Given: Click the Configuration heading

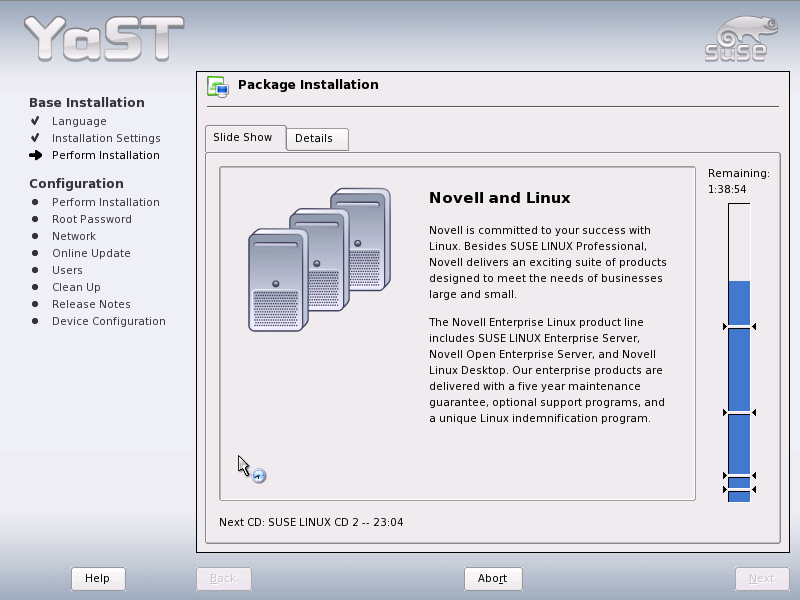Looking at the screenshot, I should click(x=77, y=184).
